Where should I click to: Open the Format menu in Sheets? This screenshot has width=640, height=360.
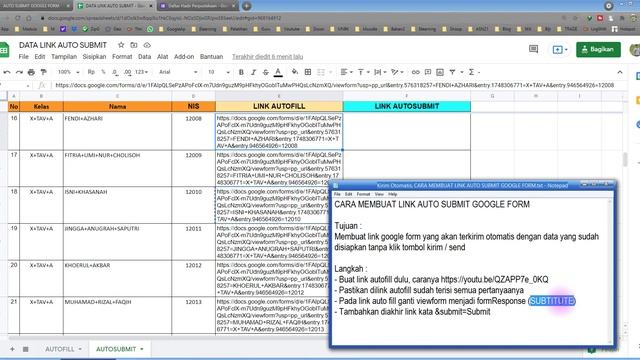(122, 57)
